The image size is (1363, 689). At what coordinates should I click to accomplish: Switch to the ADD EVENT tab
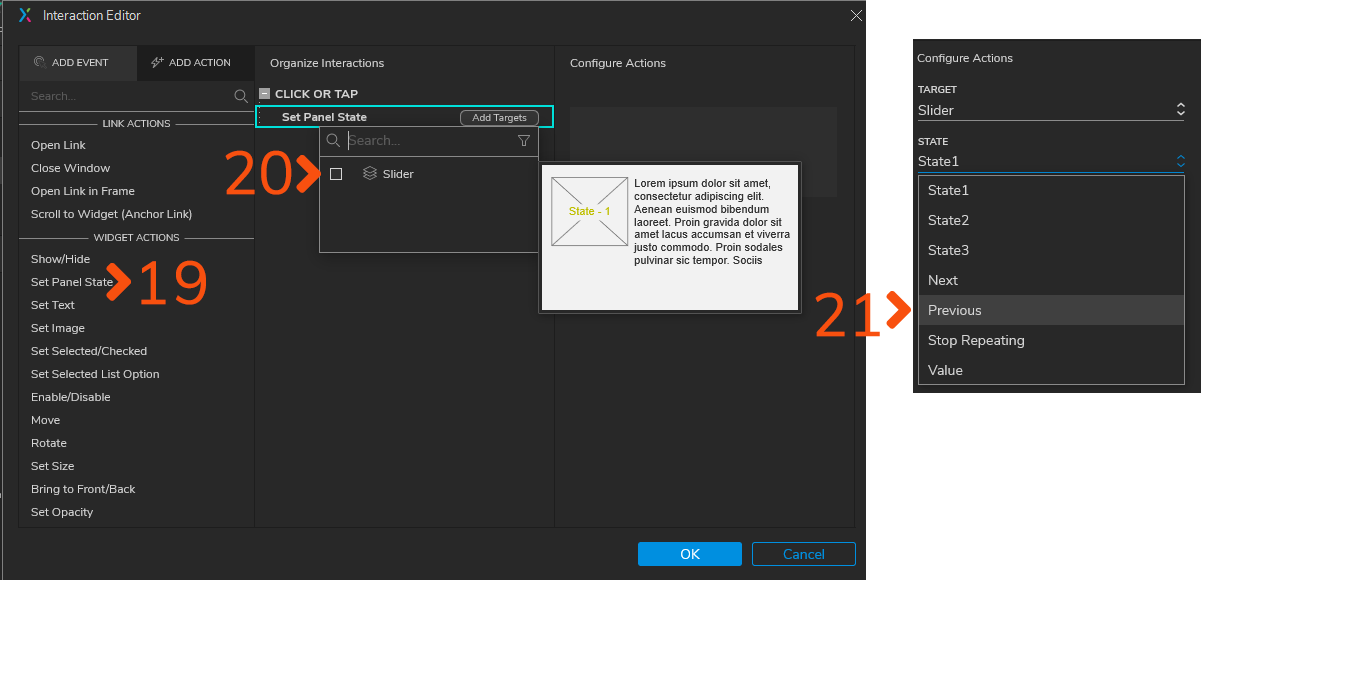pos(77,62)
